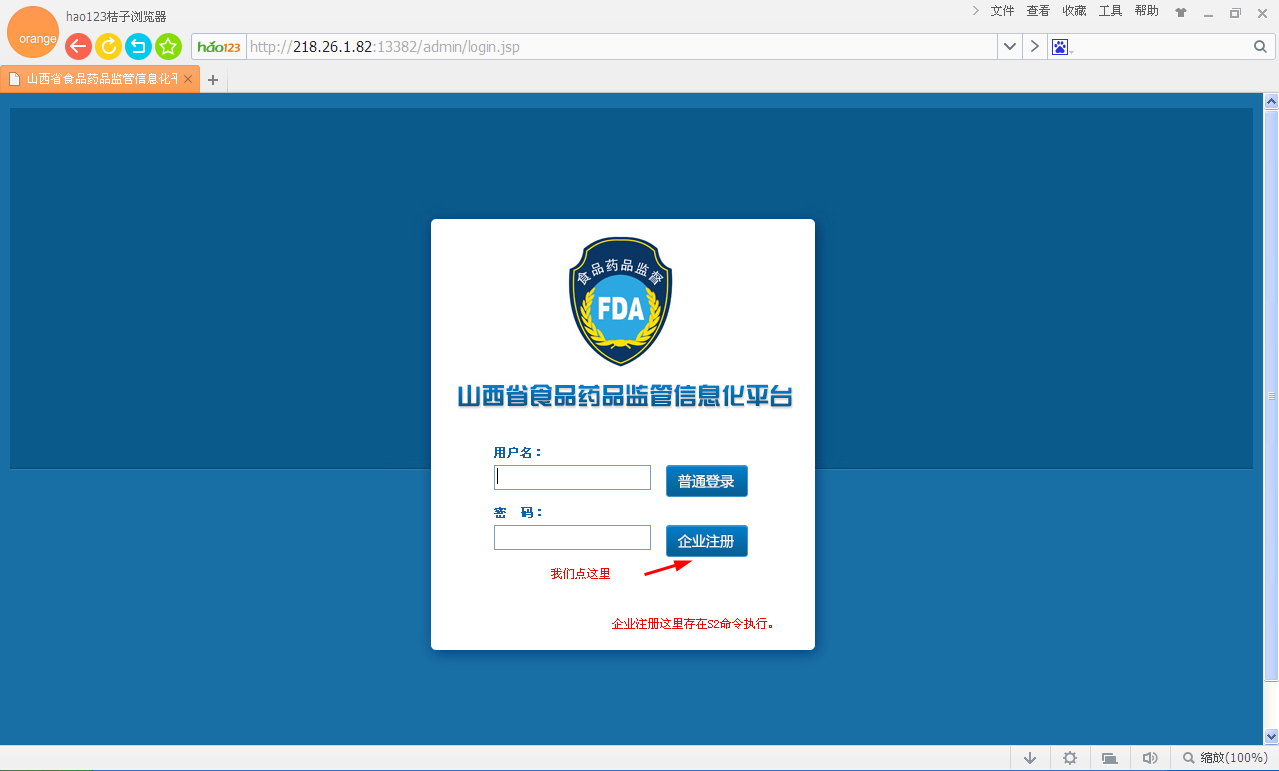The height and width of the screenshot is (771, 1279).
Task: Click the vertical scrollbar up arrow
Action: click(x=1271, y=101)
